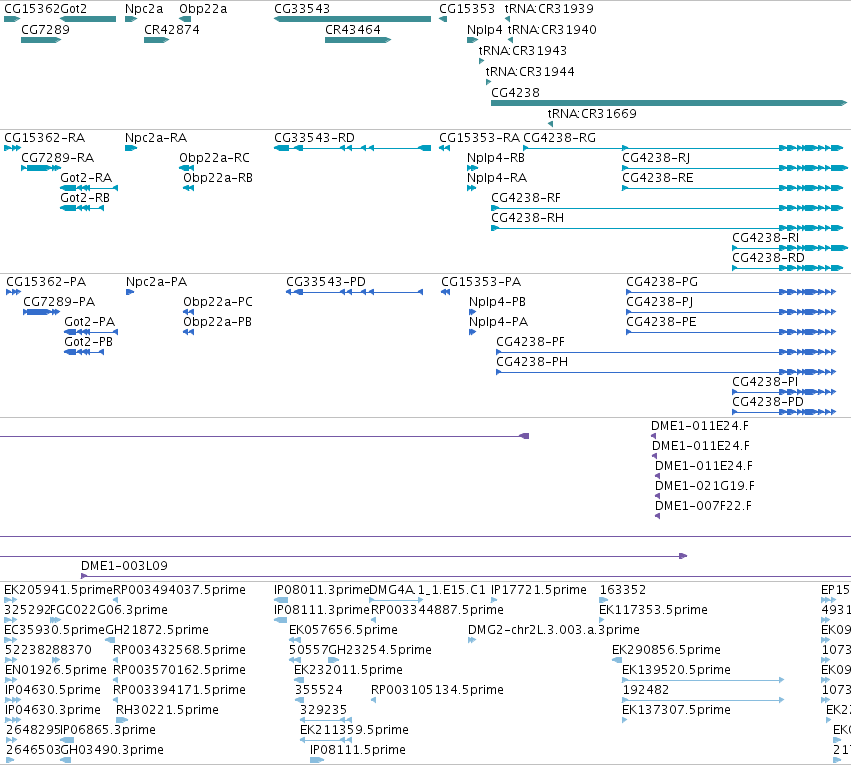The image size is (851, 765).
Task: Click the CG33543 gene arrow bar
Action: pyautogui.click(x=352, y=19)
